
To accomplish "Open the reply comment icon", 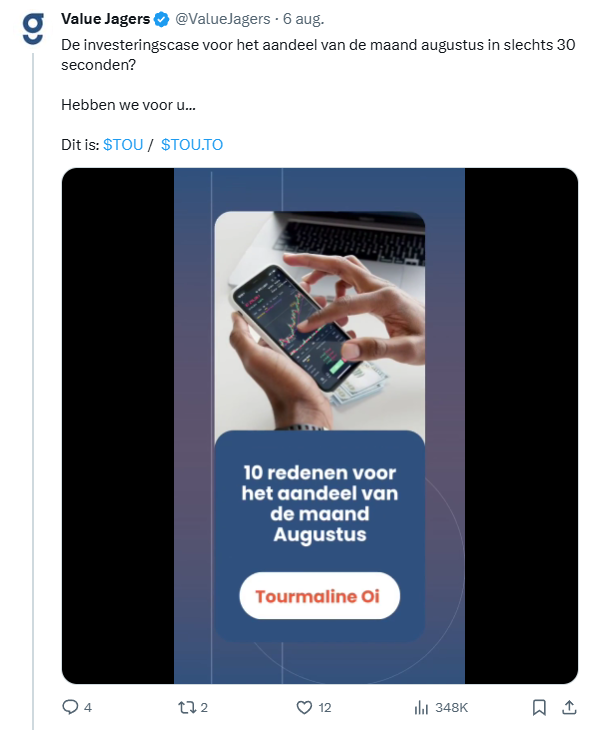I will pyautogui.click(x=70, y=707).
